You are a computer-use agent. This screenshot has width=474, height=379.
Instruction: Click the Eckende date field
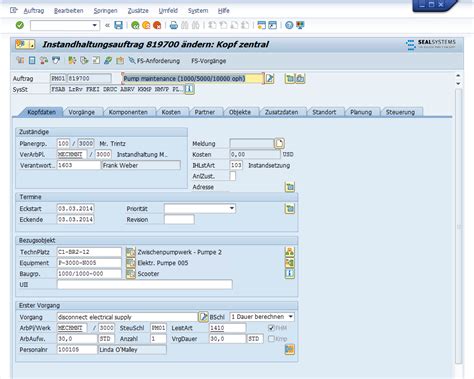tap(75, 220)
